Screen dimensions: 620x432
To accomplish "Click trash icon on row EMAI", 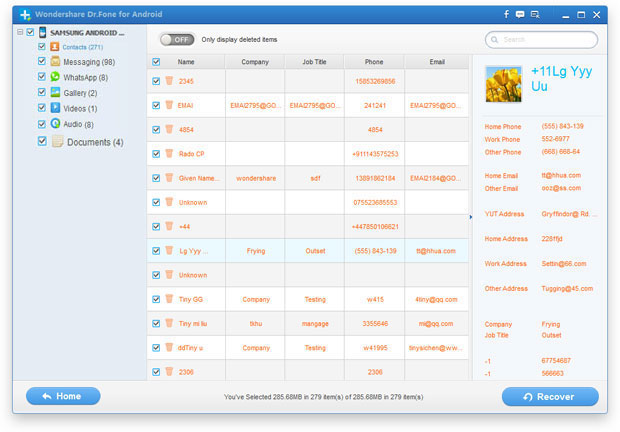I will [169, 105].
